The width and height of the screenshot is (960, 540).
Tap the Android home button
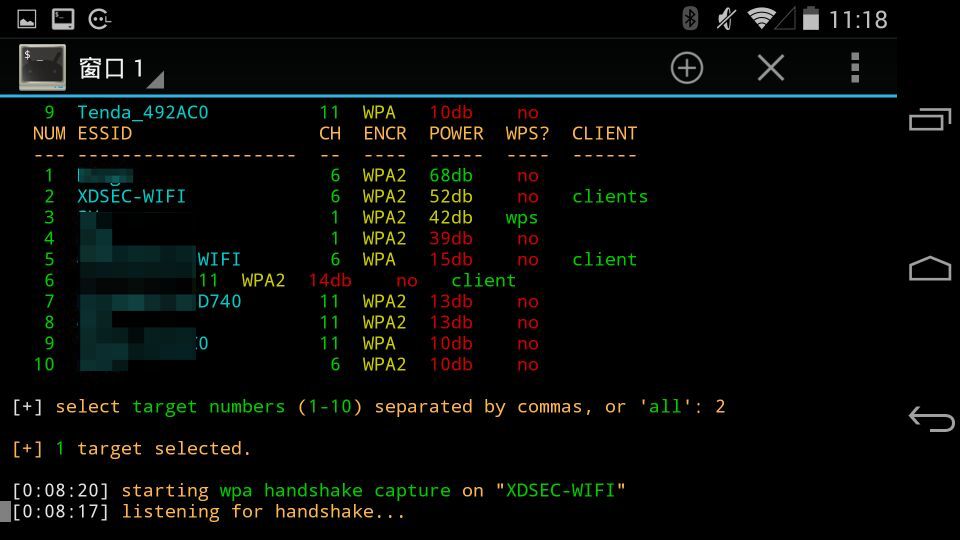pyautogui.click(x=929, y=268)
